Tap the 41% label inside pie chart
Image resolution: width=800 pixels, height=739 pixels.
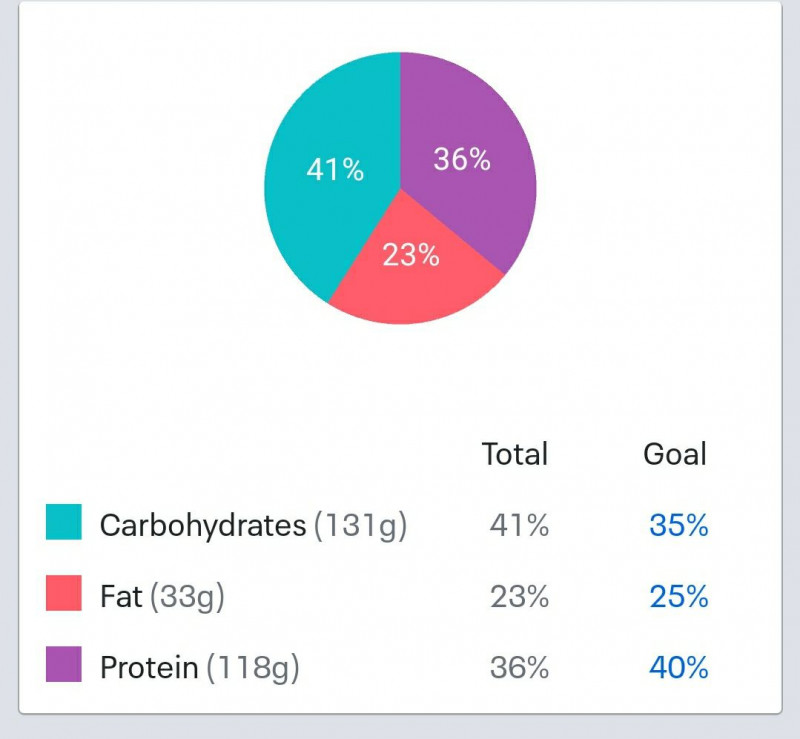click(x=335, y=169)
